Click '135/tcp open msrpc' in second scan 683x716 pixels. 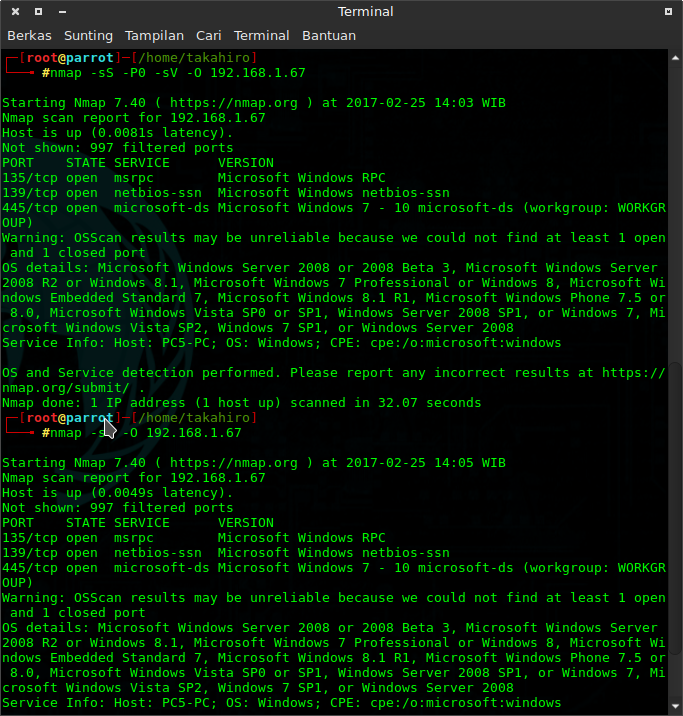tap(78, 537)
